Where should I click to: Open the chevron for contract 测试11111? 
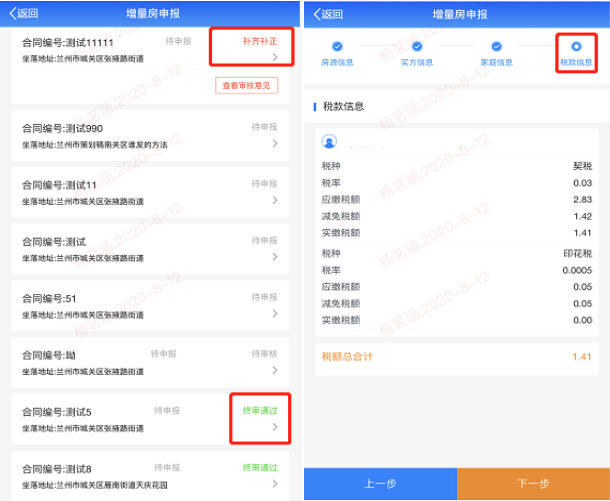(275, 57)
